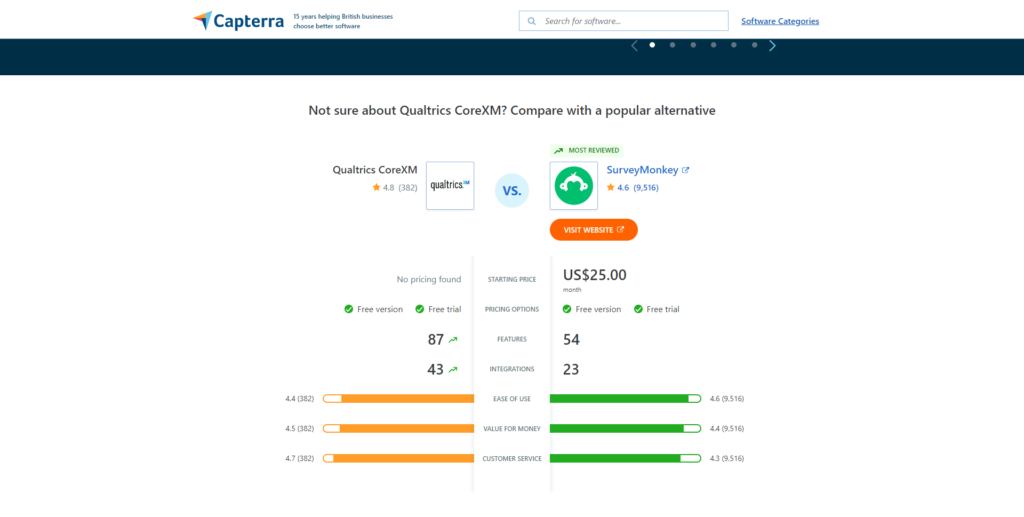Go to previous carousel slide arrow
1024x517 pixels.
633,45
